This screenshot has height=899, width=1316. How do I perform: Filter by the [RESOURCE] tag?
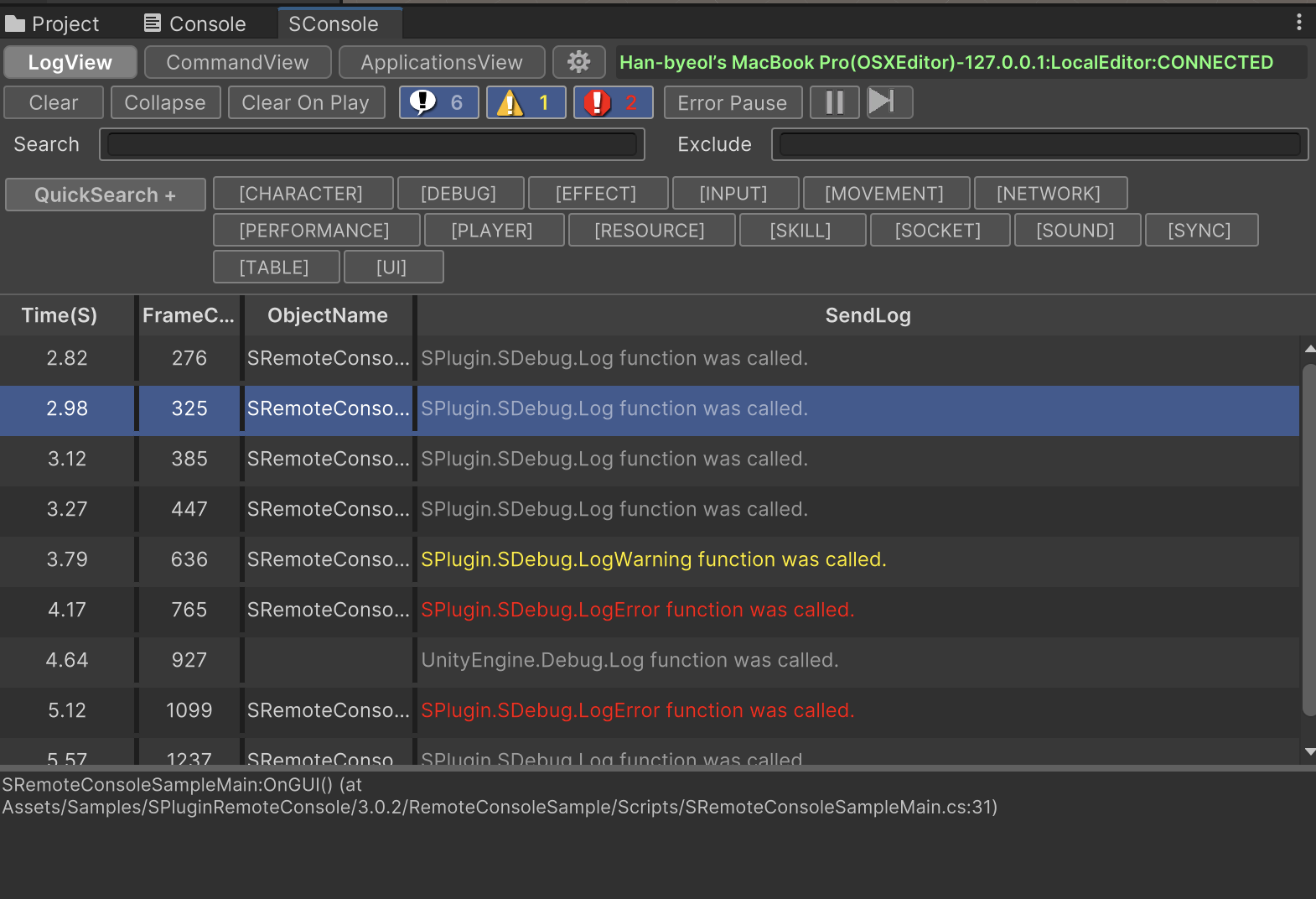(x=650, y=230)
